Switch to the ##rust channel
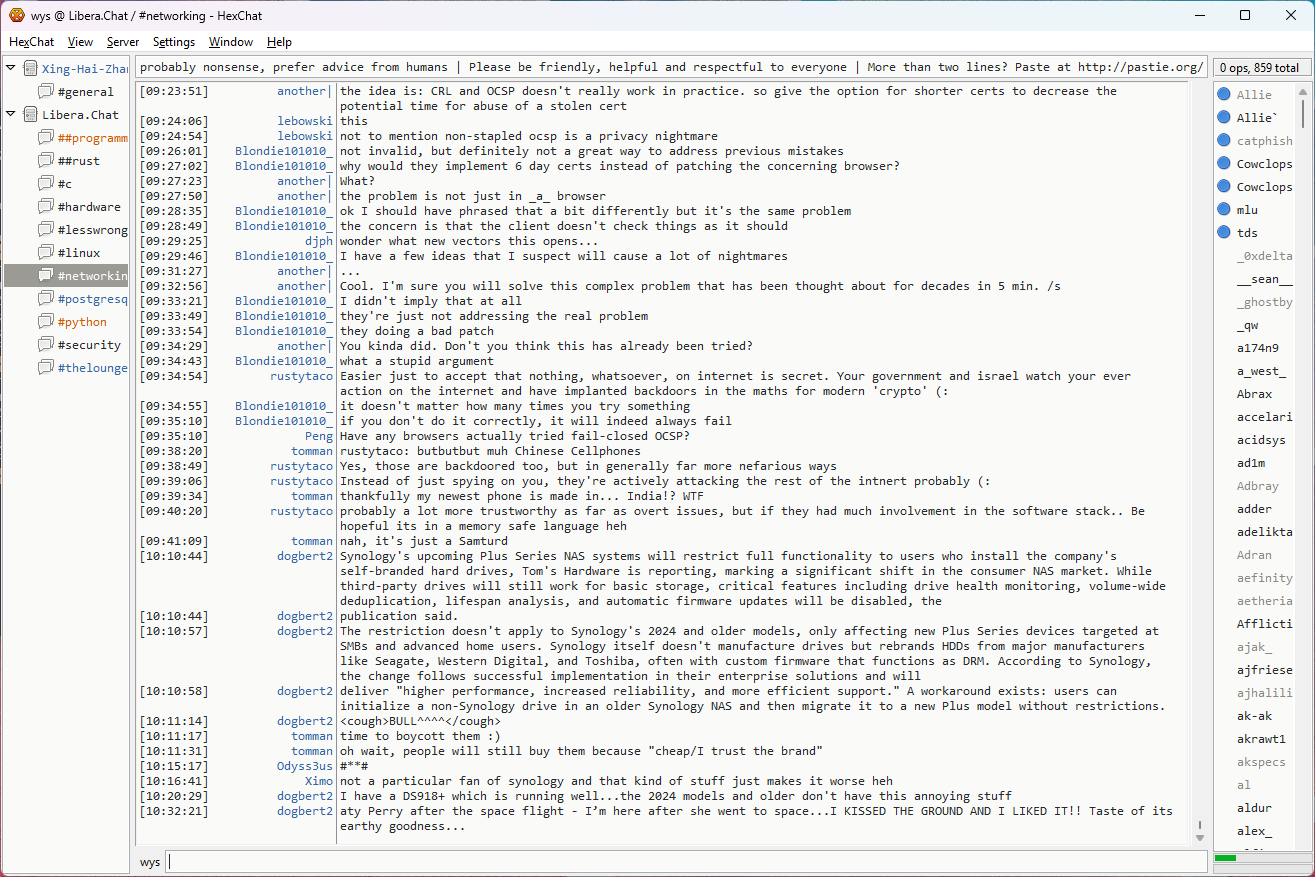 tap(78, 160)
